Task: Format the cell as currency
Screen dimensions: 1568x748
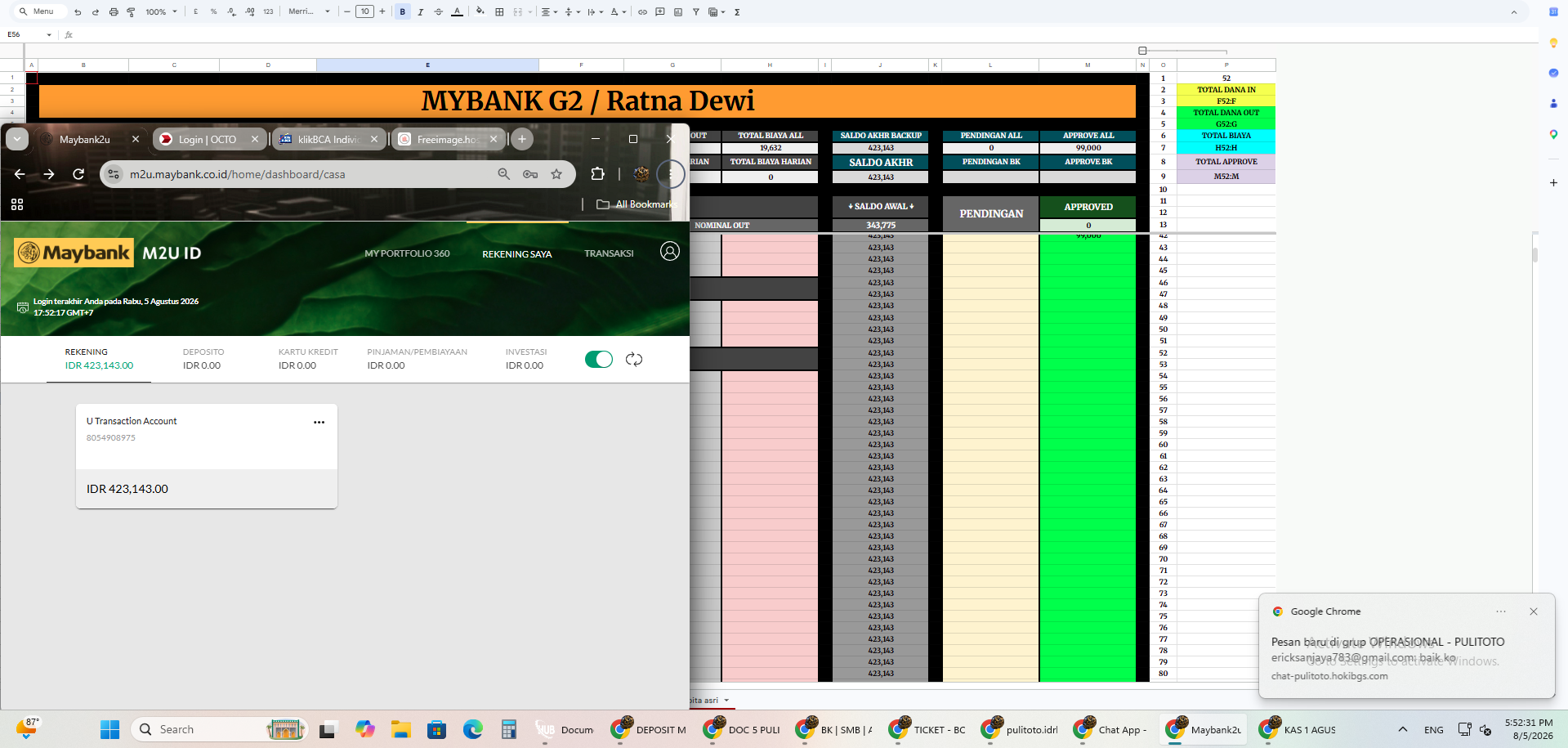Action: (x=196, y=12)
